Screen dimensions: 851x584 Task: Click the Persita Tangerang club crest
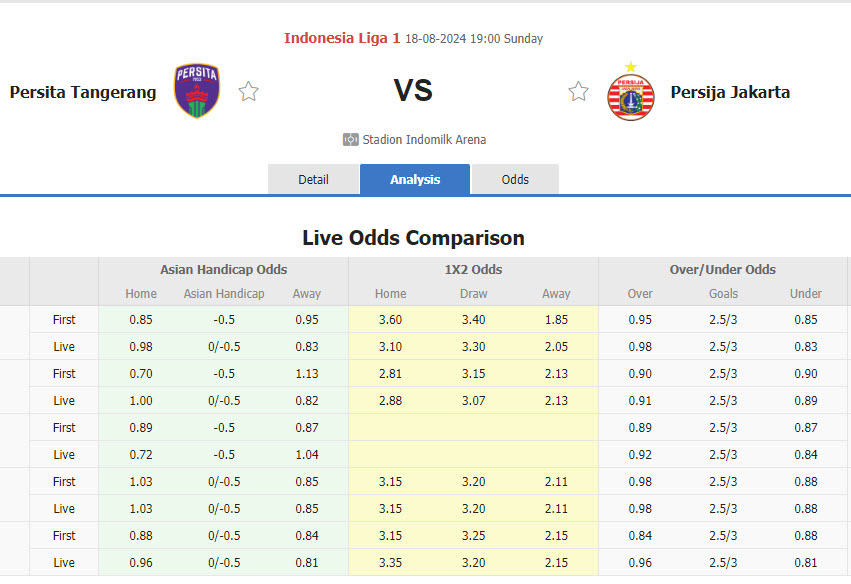pos(196,91)
